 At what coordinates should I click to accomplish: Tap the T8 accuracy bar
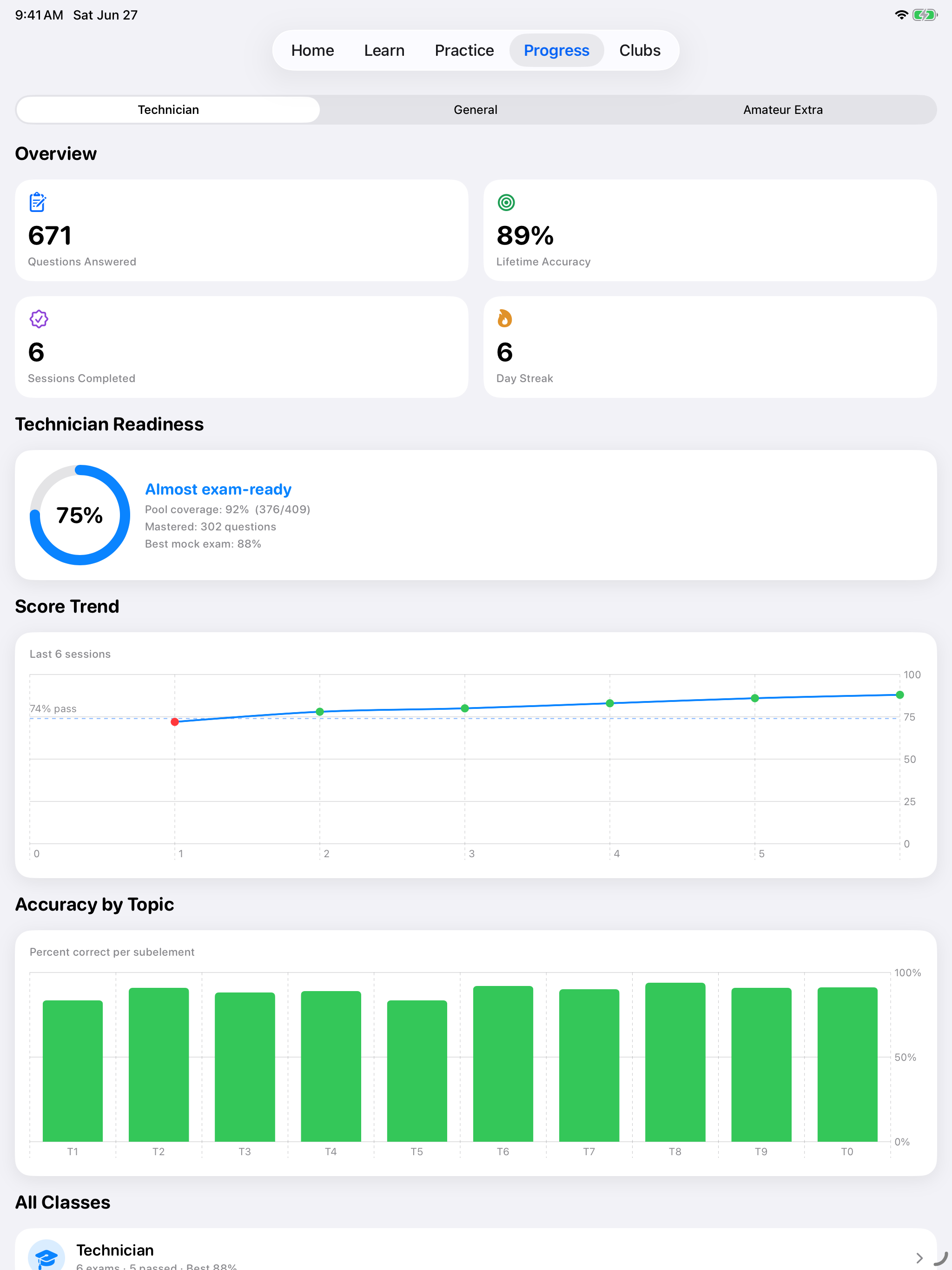tap(675, 1062)
